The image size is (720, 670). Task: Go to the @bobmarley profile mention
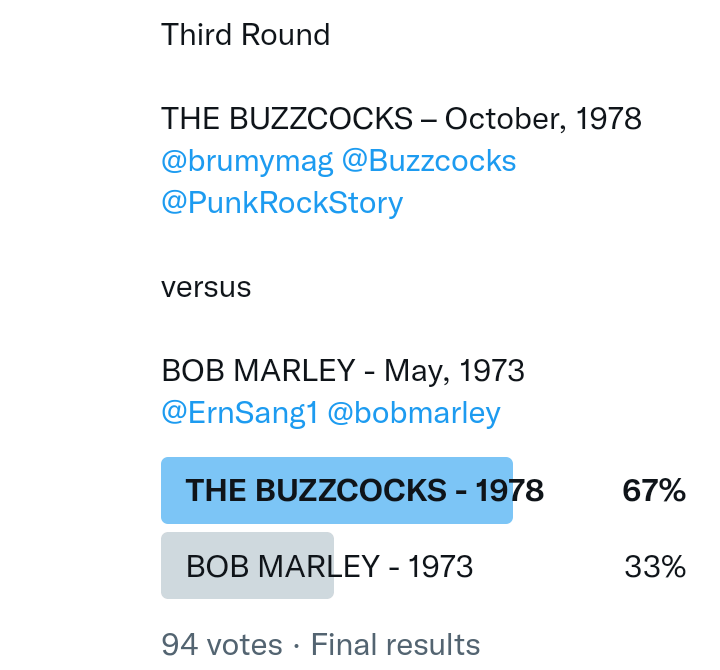(414, 413)
